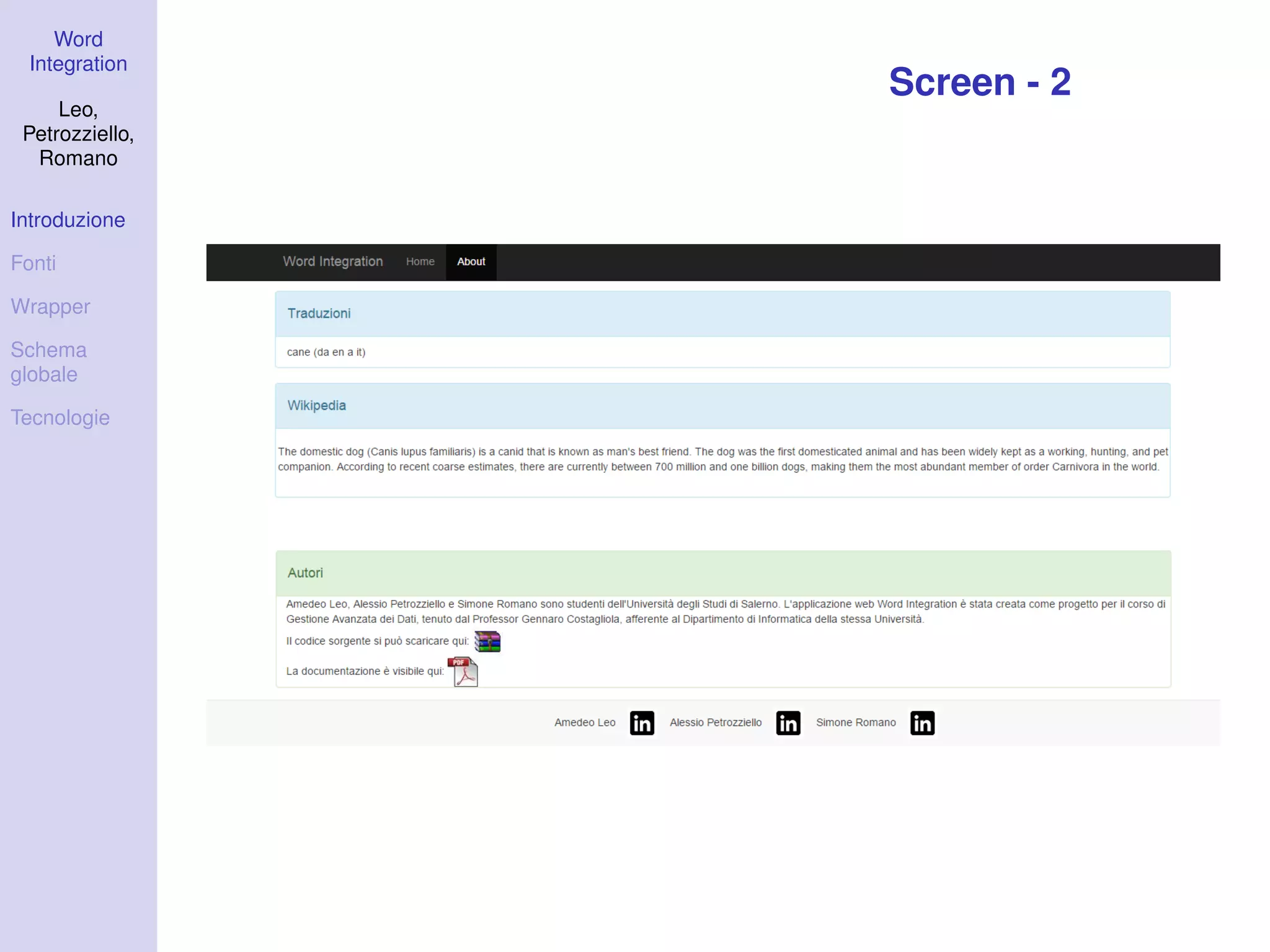Click the WinRAR source code download icon
This screenshot has height=952, width=1270.
point(487,641)
